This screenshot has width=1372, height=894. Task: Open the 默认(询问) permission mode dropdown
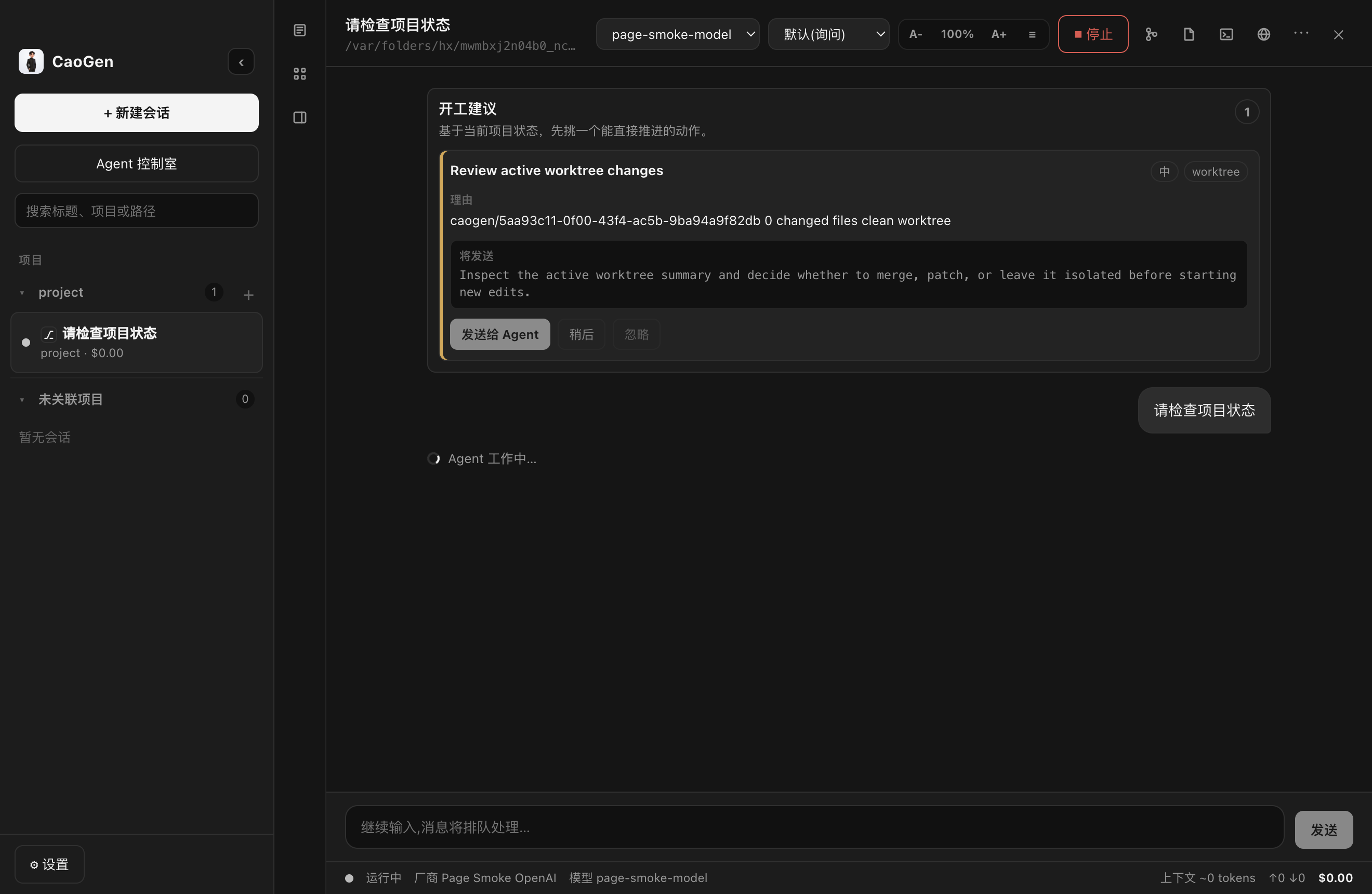click(x=828, y=35)
